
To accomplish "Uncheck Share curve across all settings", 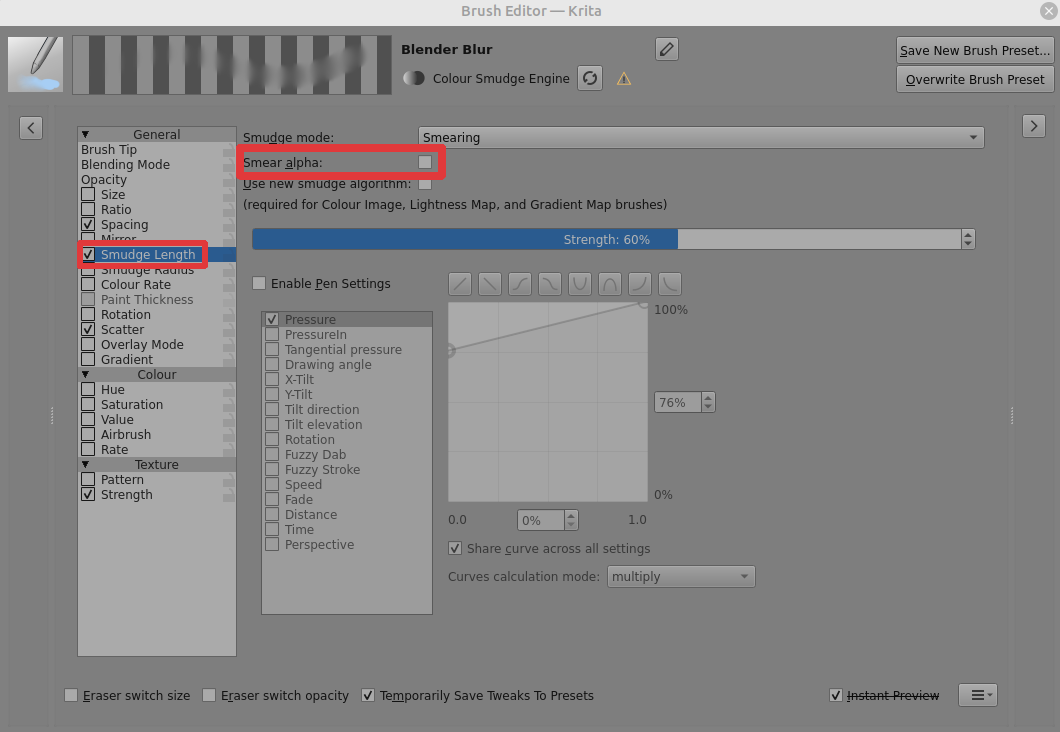I will point(455,548).
